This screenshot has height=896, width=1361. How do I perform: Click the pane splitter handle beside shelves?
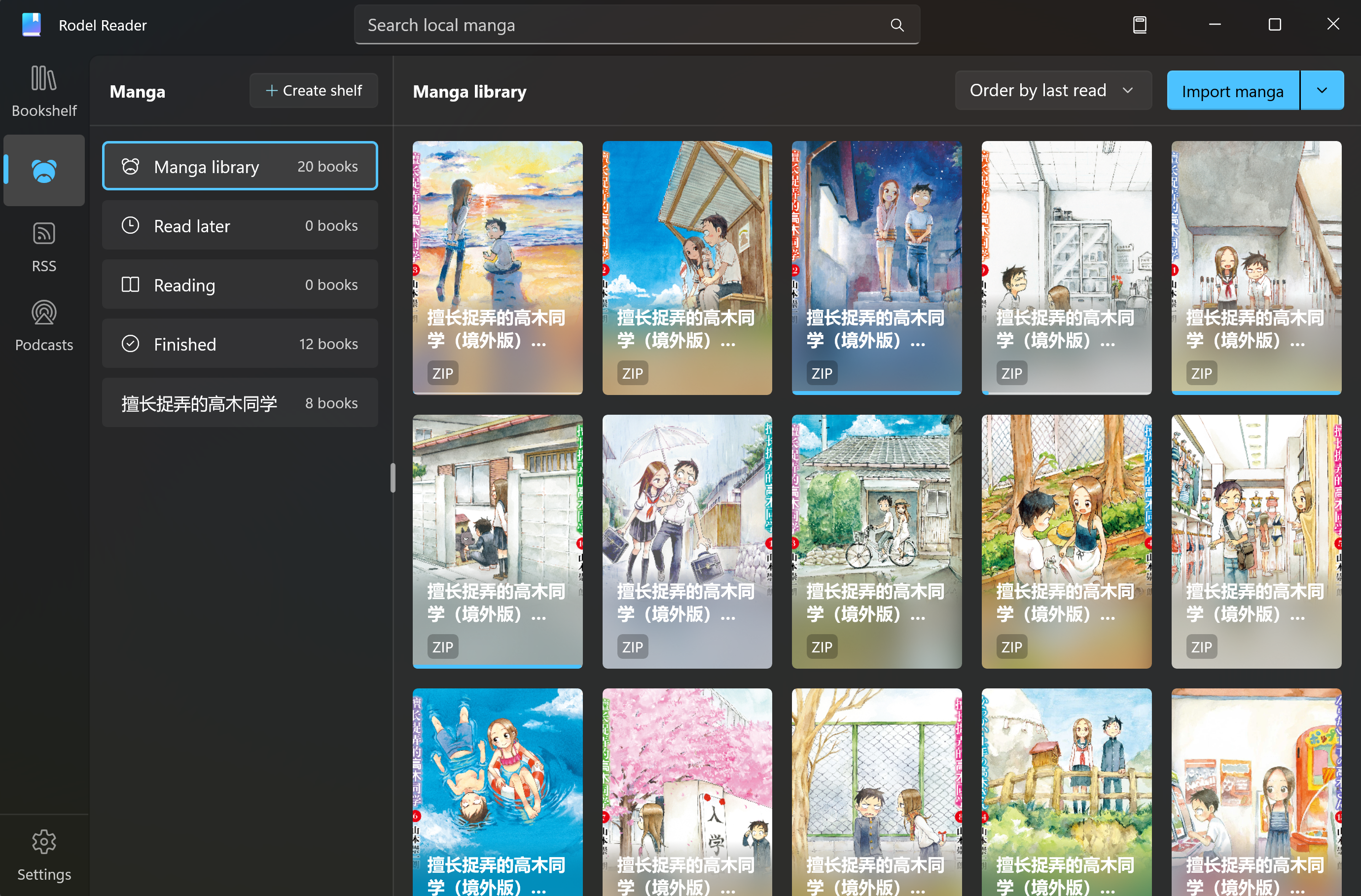tap(393, 477)
